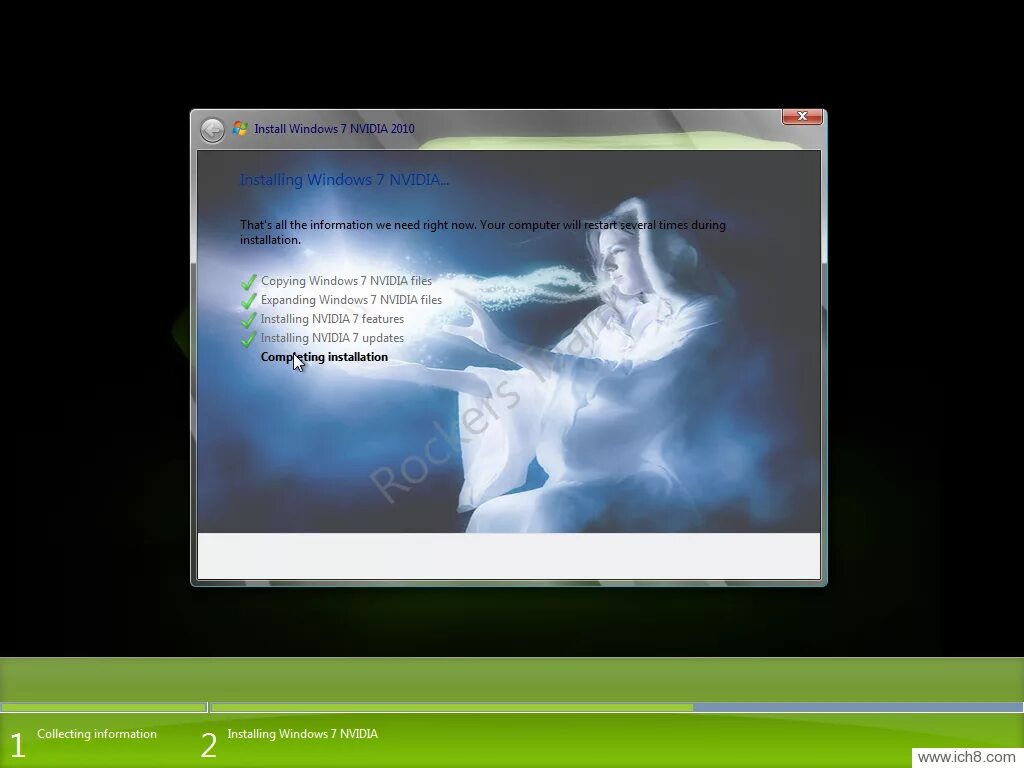Click the checkmark next to Installing NVIDIA 7 updates
Screen dimensions: 1024x768
247,338
